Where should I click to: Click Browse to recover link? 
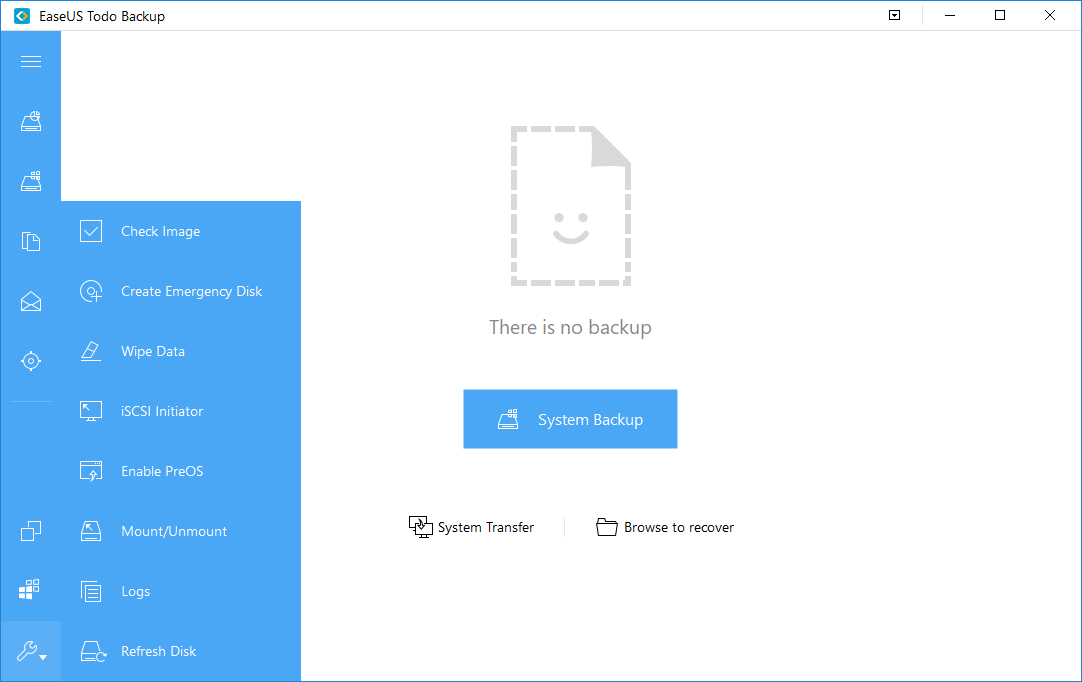[679, 527]
